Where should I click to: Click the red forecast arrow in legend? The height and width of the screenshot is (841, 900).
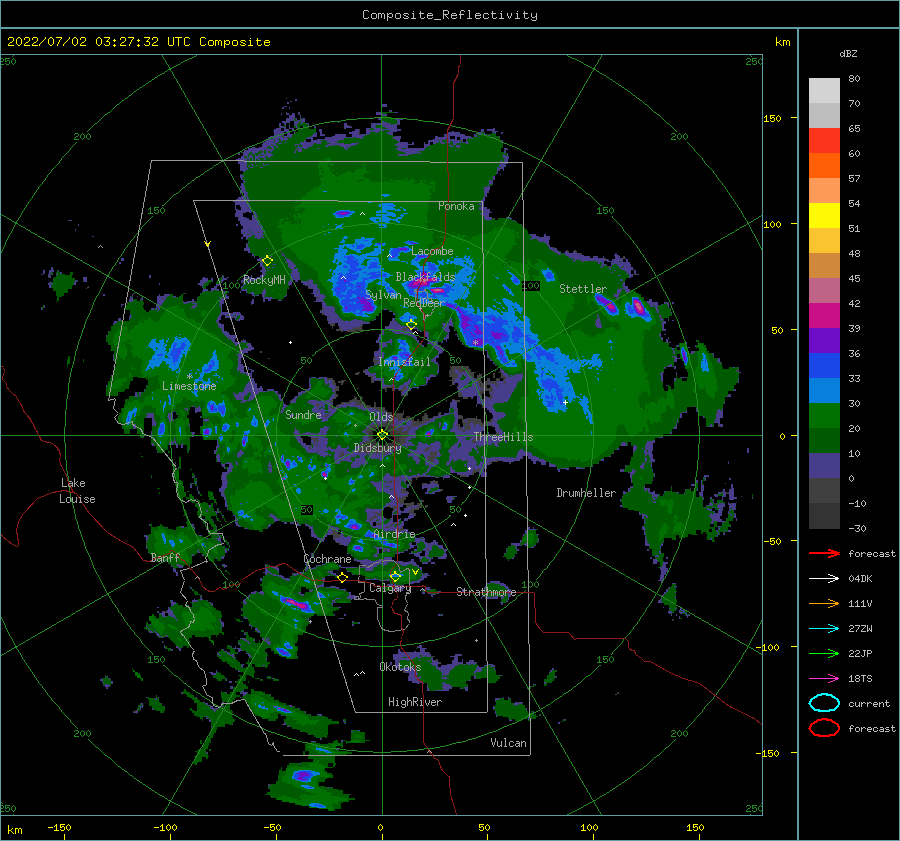(x=824, y=553)
